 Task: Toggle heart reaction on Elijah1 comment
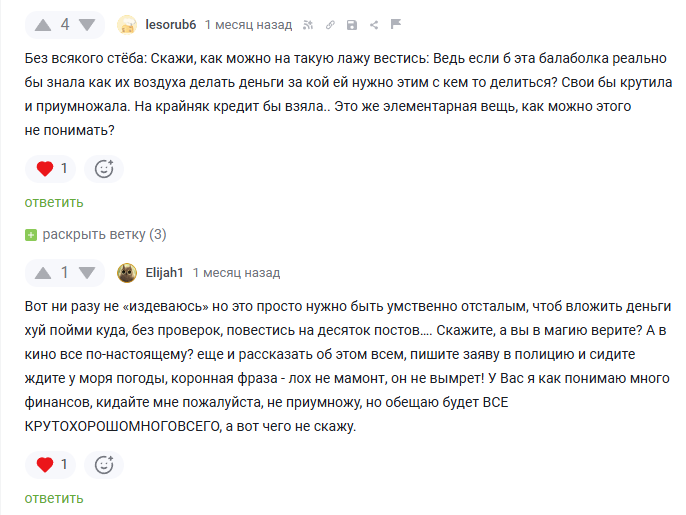52,464
